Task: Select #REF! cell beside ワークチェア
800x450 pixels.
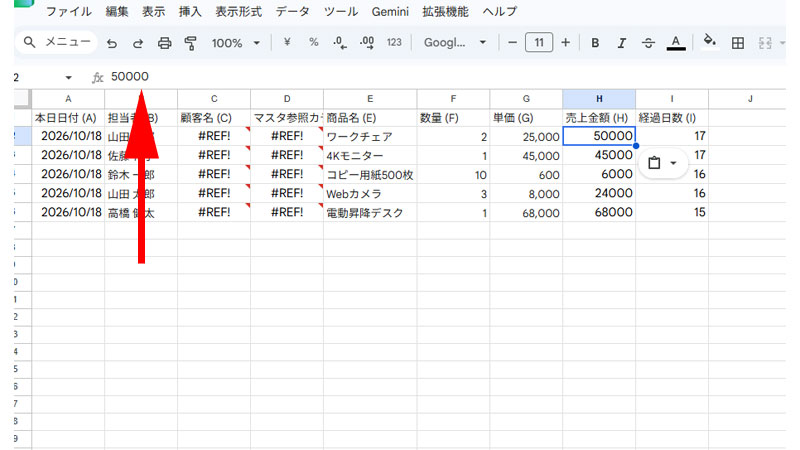Action: click(x=287, y=136)
